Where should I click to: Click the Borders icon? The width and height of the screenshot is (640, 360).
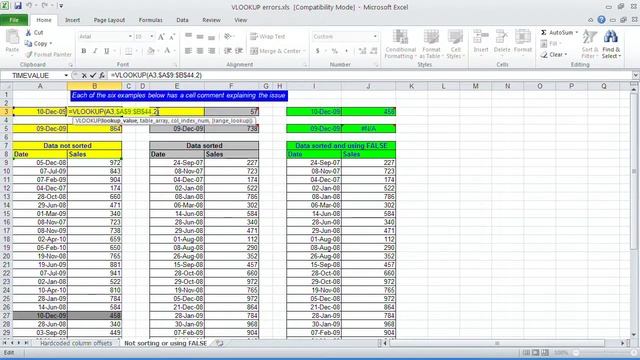pyautogui.click(x=129, y=51)
